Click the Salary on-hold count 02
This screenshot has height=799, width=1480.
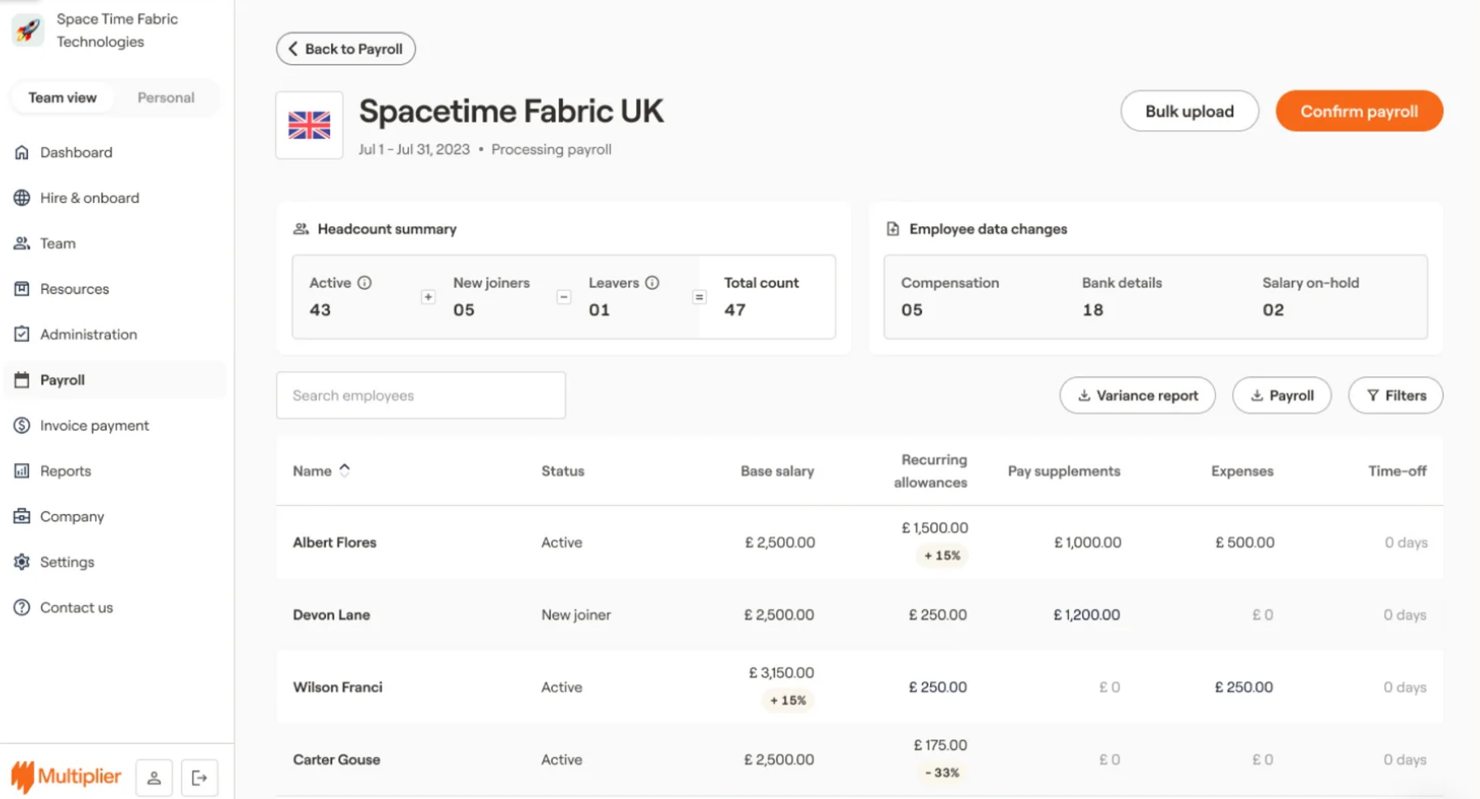1273,310
